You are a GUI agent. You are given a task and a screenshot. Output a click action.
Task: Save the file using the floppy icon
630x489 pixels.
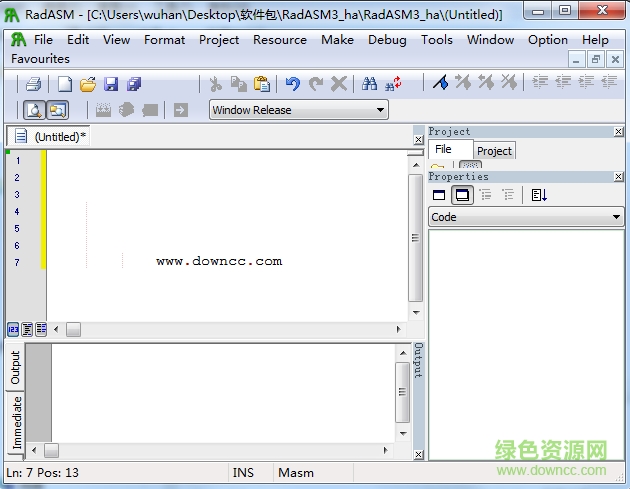(x=111, y=84)
